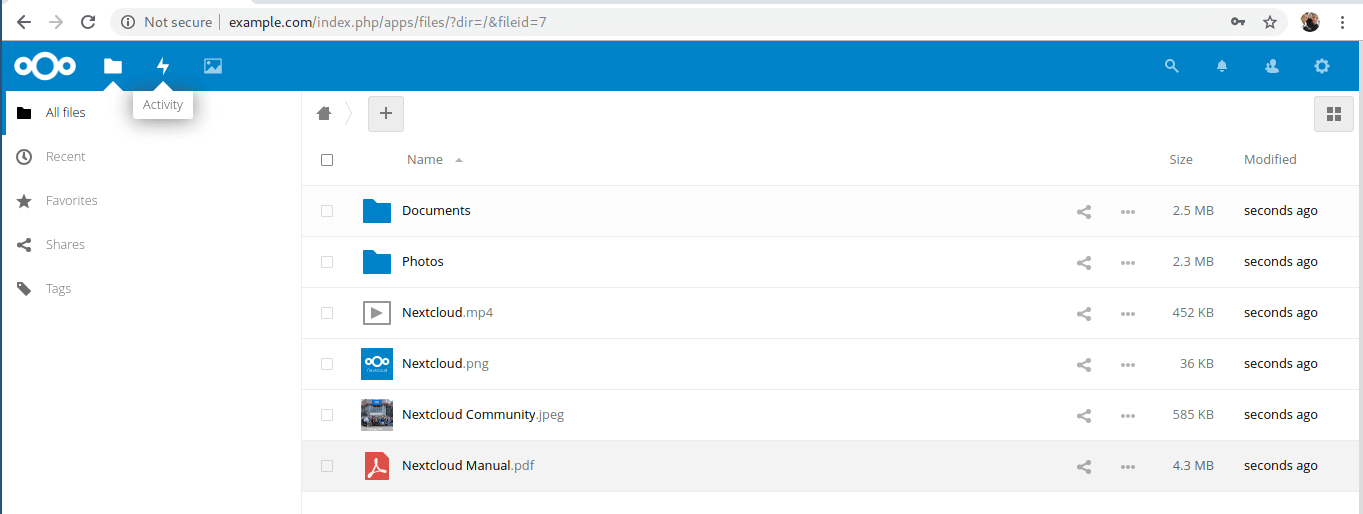1363x514 pixels.
Task: Reload the page in browser
Action: [x=88, y=22]
